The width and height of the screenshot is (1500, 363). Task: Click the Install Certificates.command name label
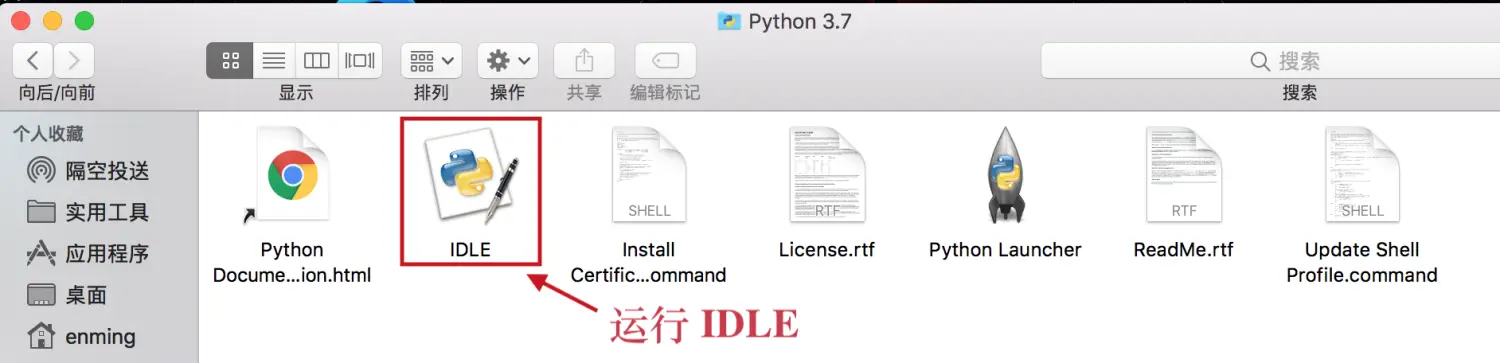649,262
